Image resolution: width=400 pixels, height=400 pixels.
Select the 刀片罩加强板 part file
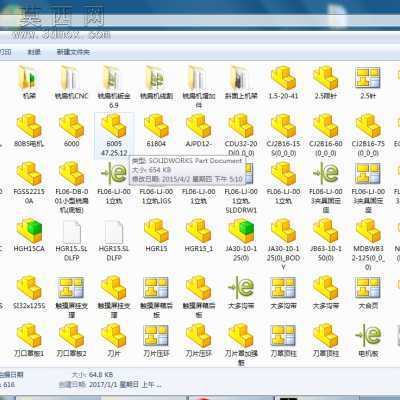tap(241, 345)
